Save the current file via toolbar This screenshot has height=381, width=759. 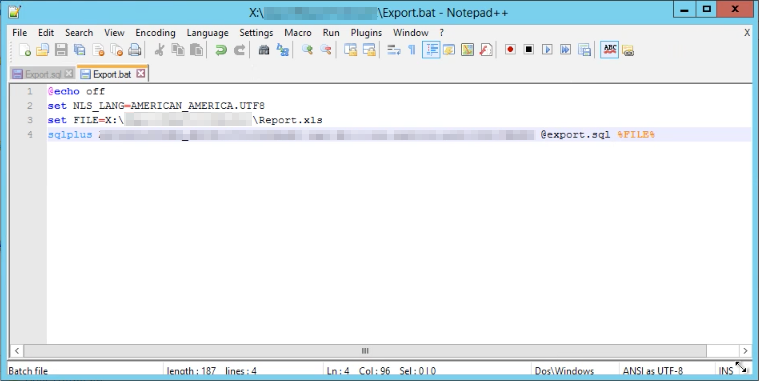(x=61, y=50)
